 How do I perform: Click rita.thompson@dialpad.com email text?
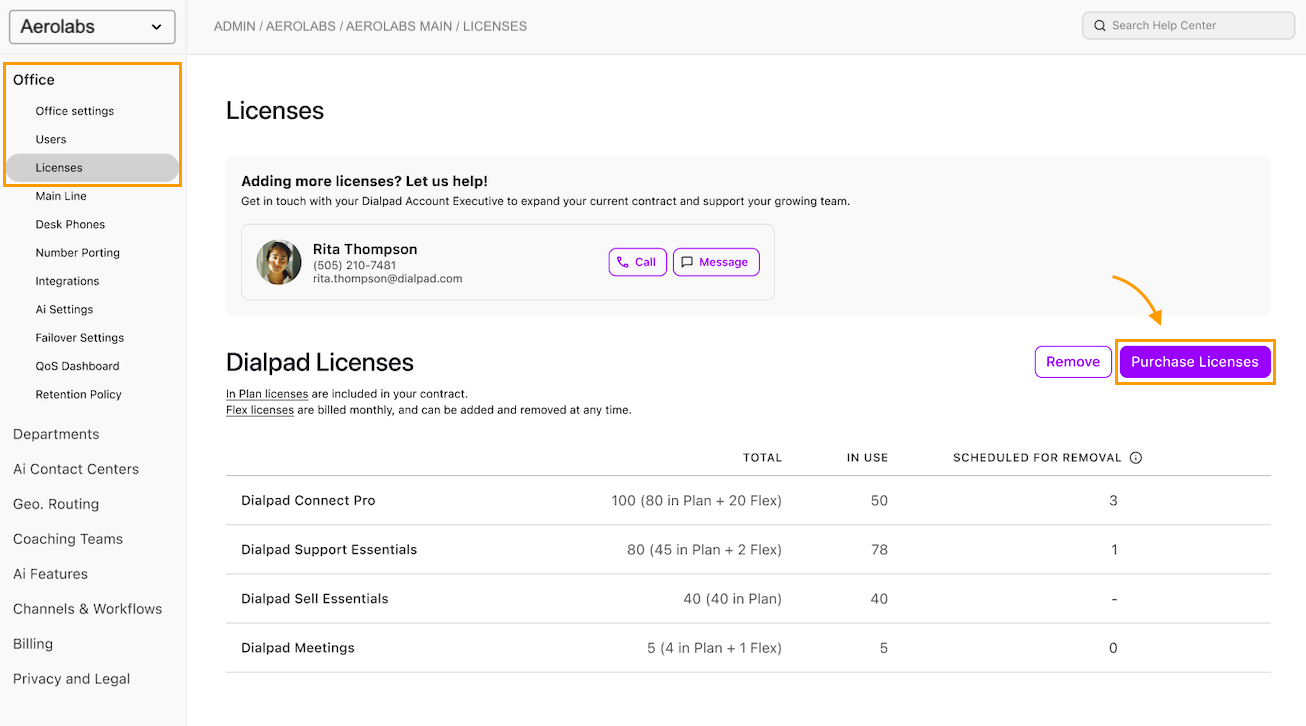point(388,279)
